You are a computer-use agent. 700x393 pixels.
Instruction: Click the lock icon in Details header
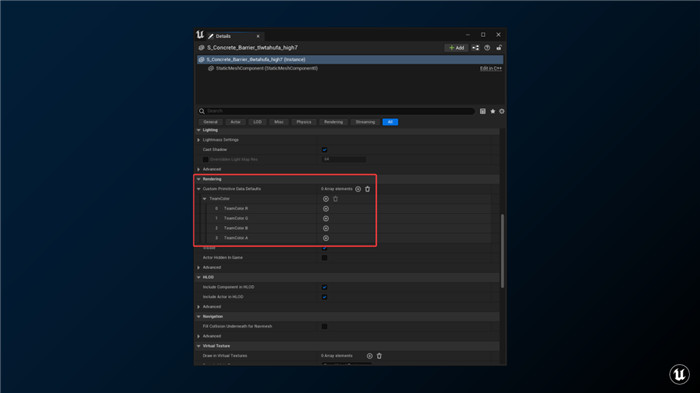click(x=499, y=48)
